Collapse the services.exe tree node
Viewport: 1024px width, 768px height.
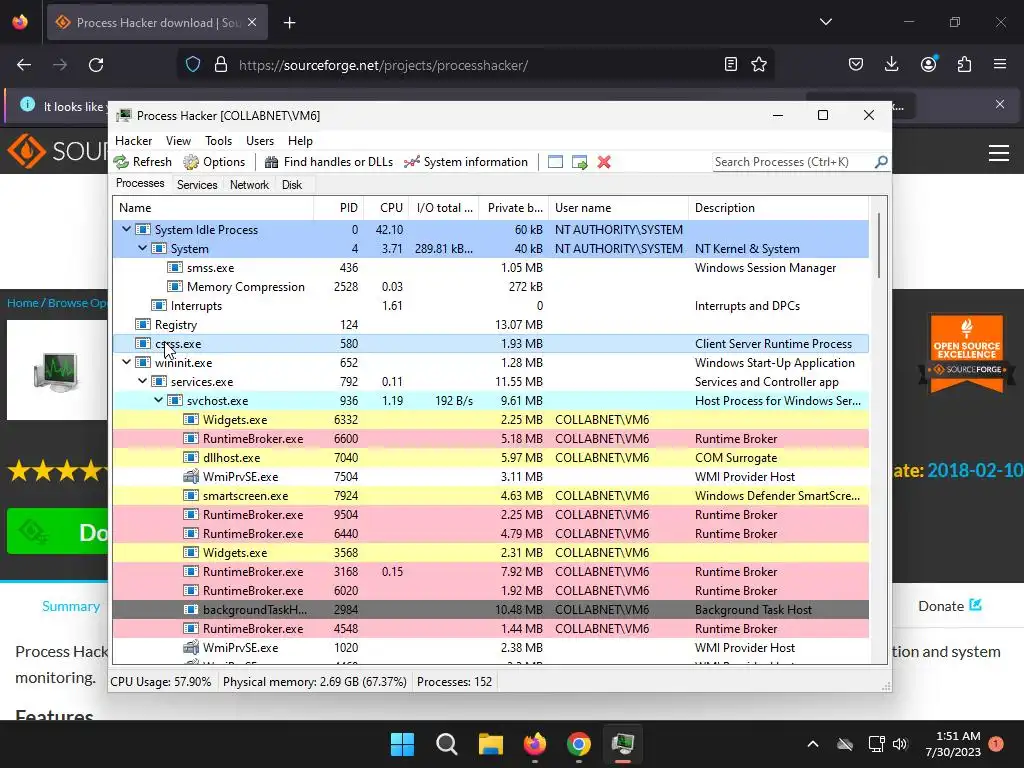tap(142, 381)
